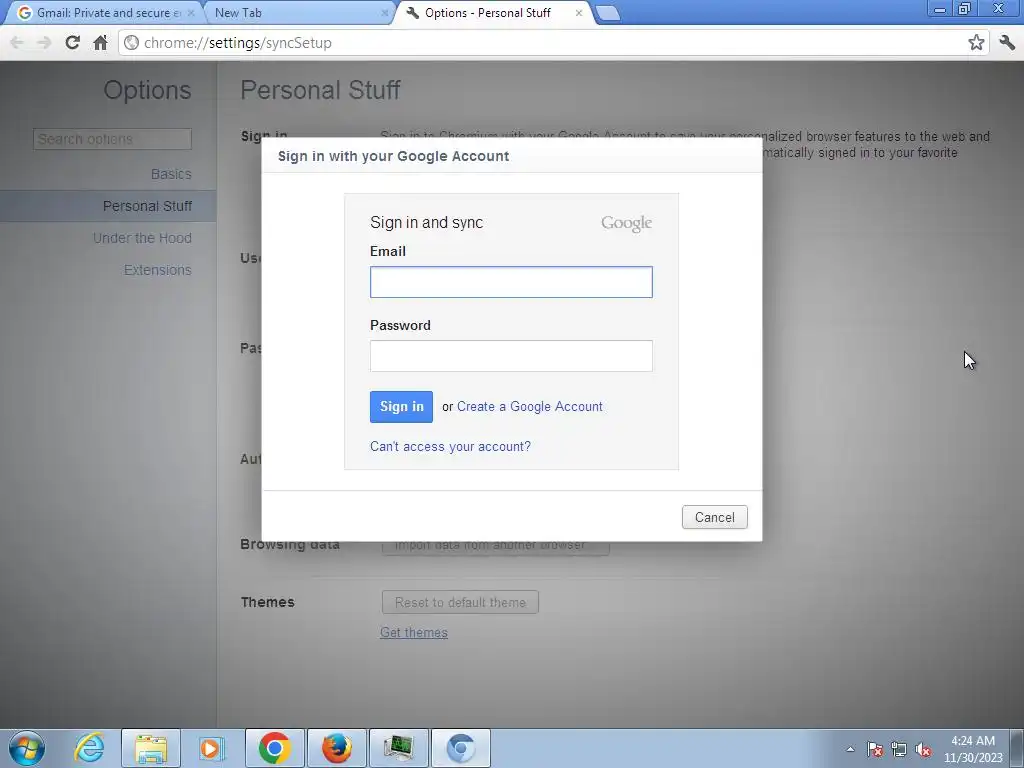Launch Internet Explorer from taskbar
Screen dimensions: 1024x768
point(89,748)
